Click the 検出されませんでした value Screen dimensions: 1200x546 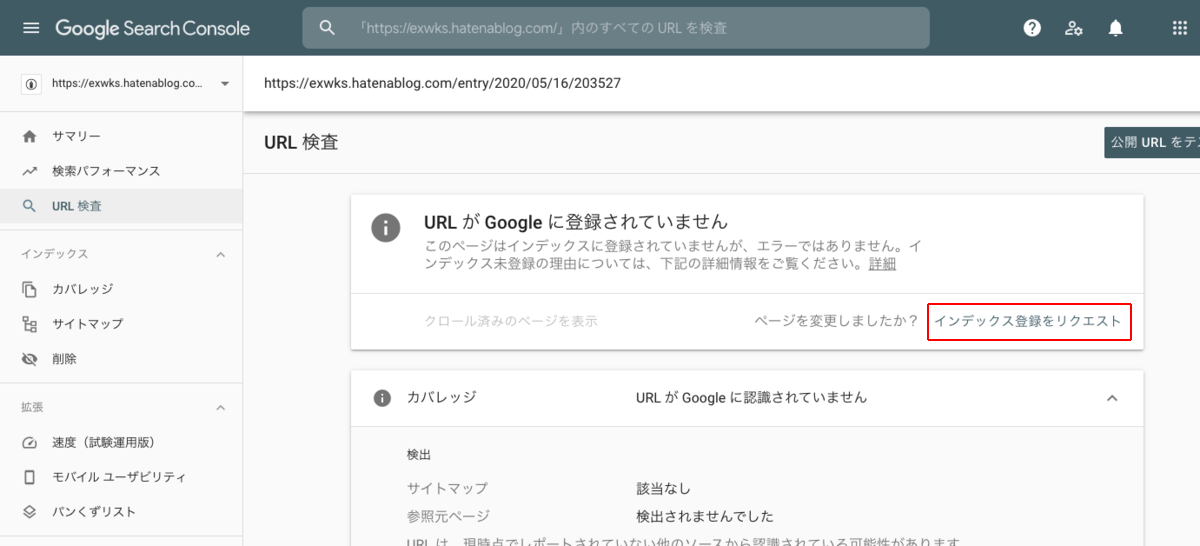[x=705, y=516]
